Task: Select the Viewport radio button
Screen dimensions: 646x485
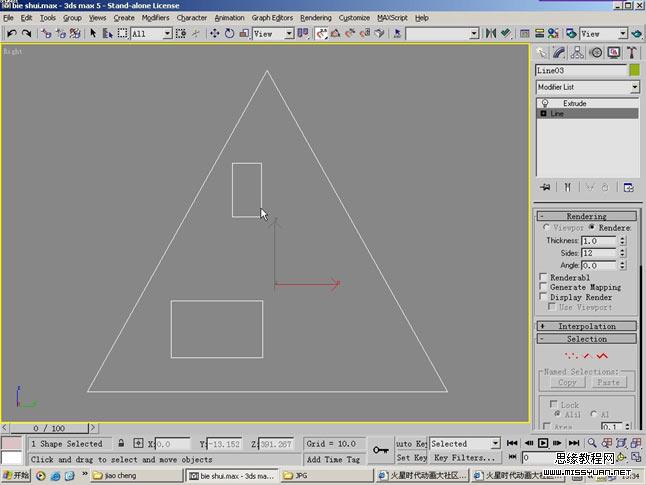Action: point(546,227)
